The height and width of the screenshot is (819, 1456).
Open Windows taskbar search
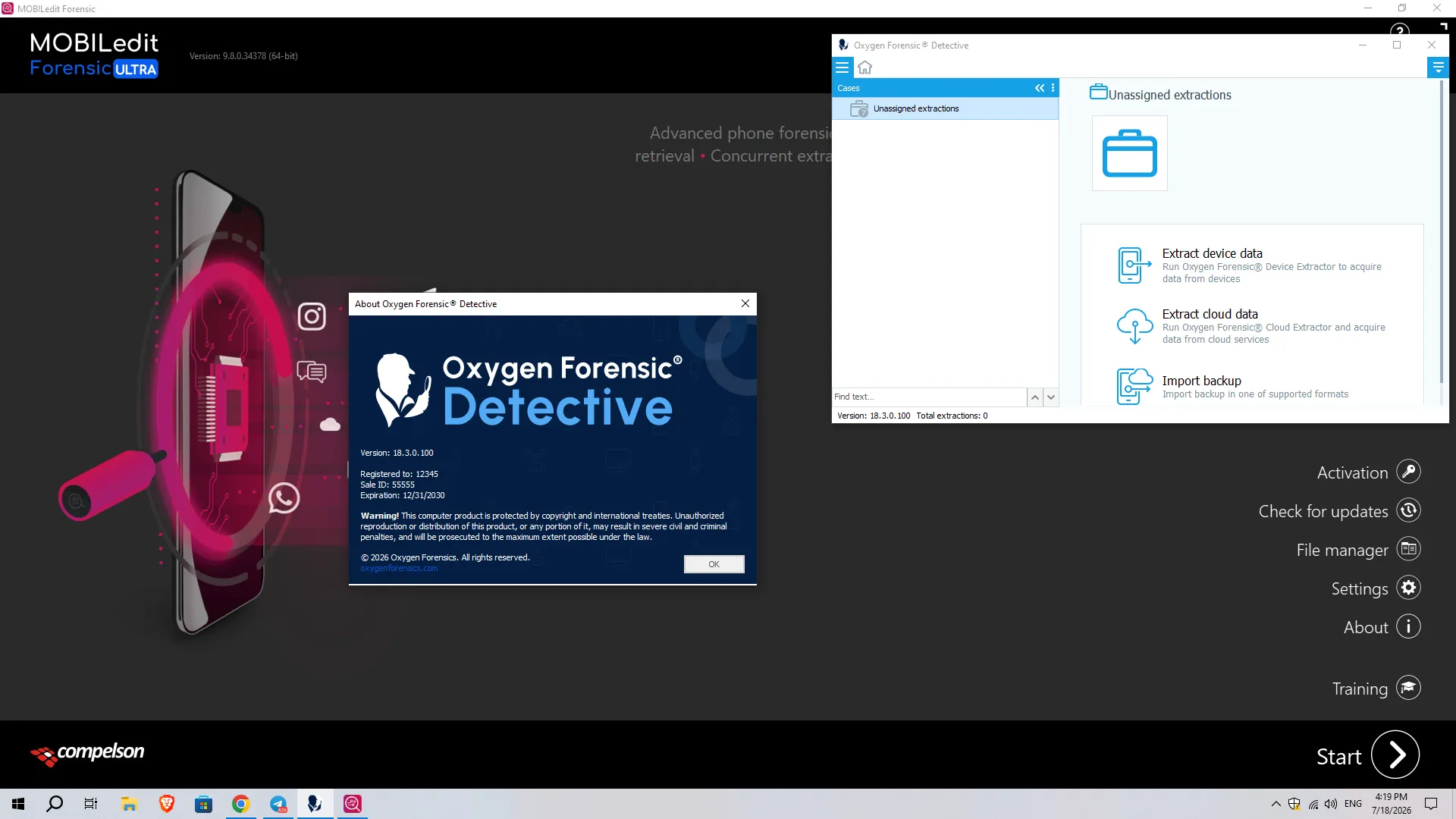pos(55,804)
